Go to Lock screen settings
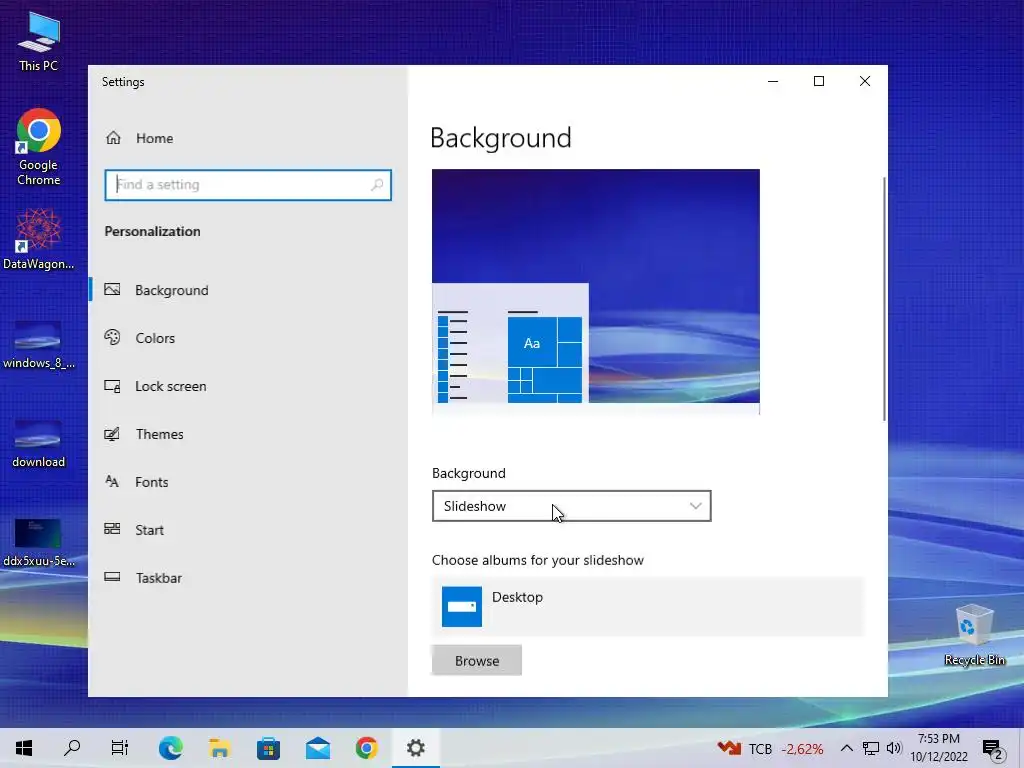The image size is (1024, 768). pyautogui.click(x=248, y=386)
